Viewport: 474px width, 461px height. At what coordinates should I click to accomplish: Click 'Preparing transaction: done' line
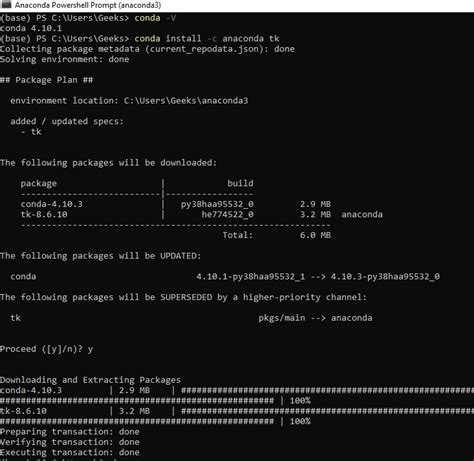[x=70, y=432]
